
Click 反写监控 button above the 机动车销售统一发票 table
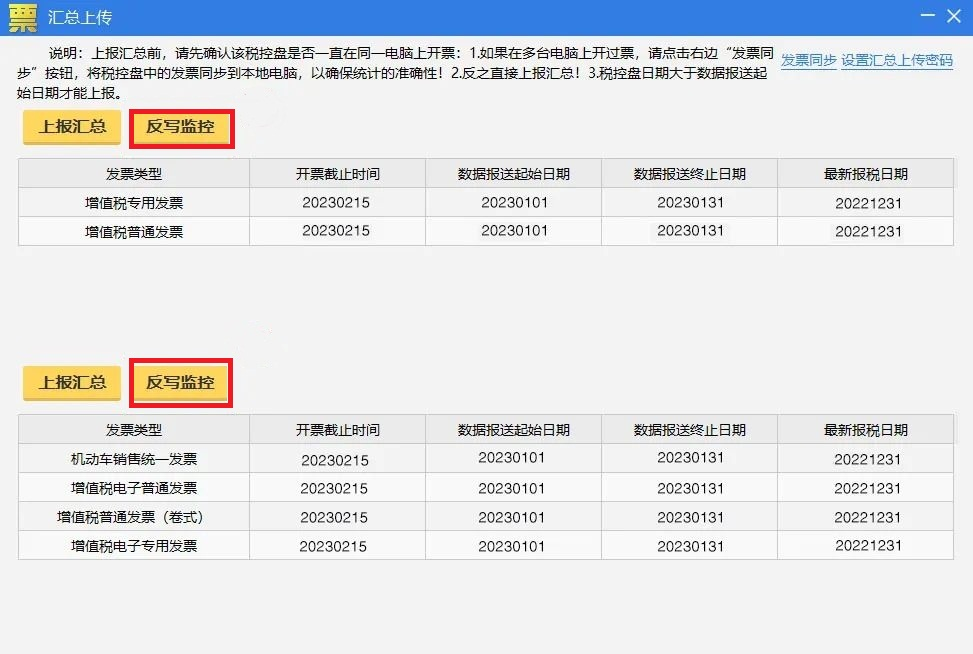181,382
